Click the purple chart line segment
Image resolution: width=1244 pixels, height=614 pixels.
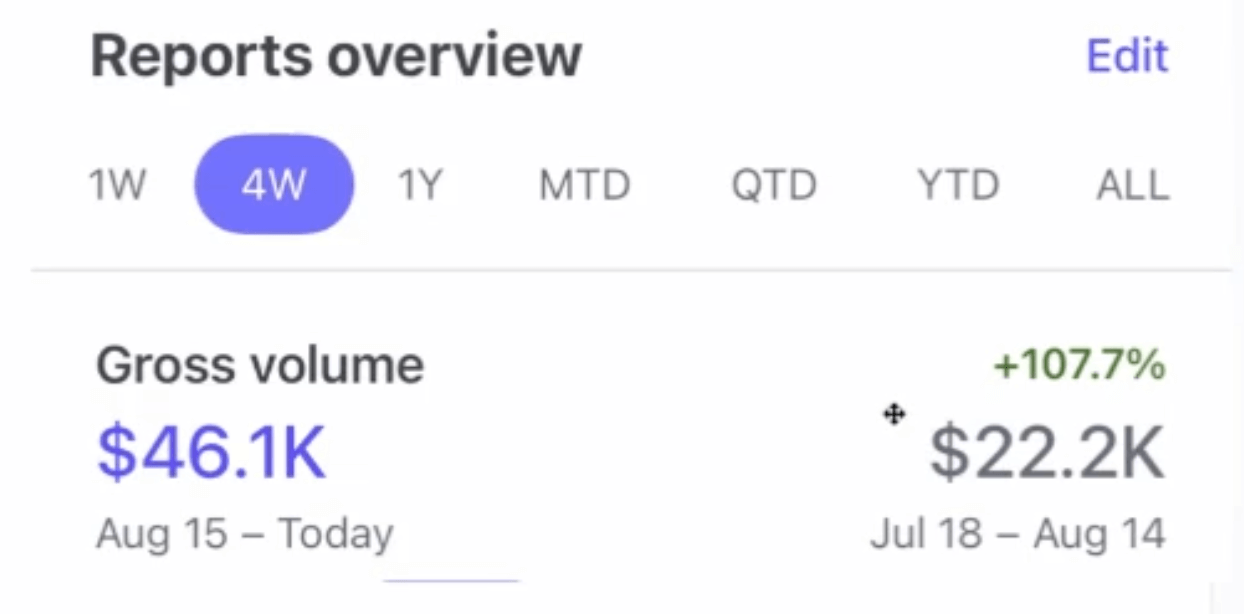[x=451, y=580]
